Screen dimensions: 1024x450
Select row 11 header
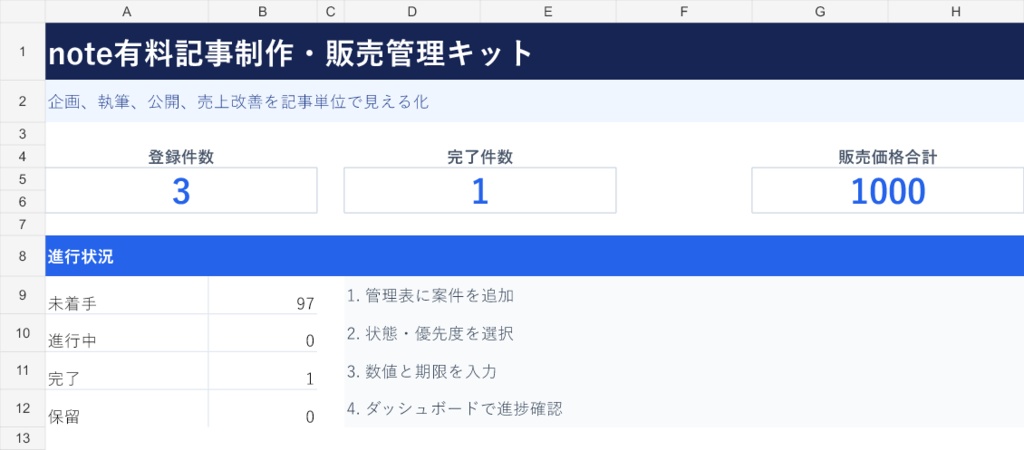point(23,371)
